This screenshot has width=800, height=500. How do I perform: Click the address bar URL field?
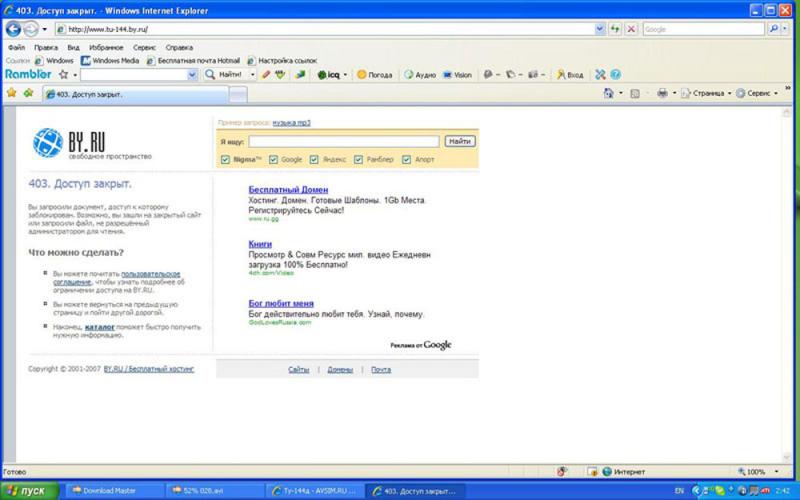(325, 29)
